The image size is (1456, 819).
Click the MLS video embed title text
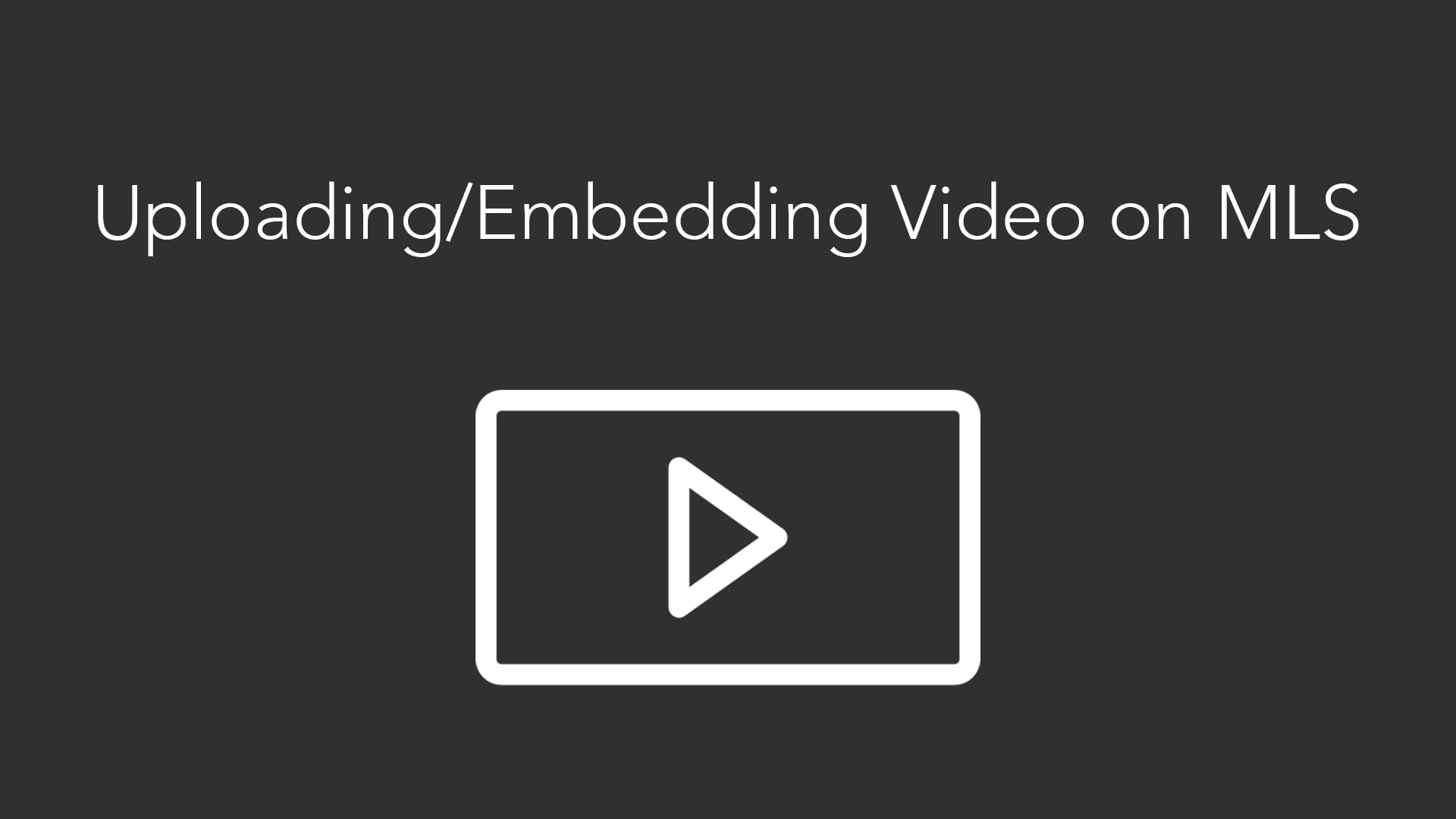(728, 210)
